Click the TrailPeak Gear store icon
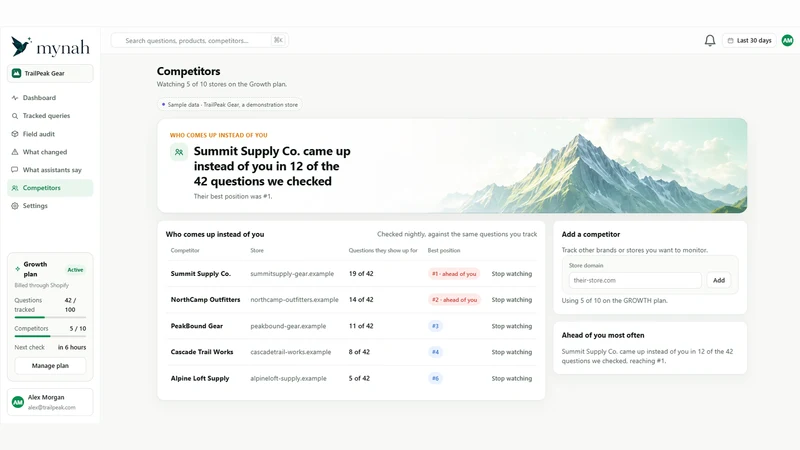 pos(16,73)
